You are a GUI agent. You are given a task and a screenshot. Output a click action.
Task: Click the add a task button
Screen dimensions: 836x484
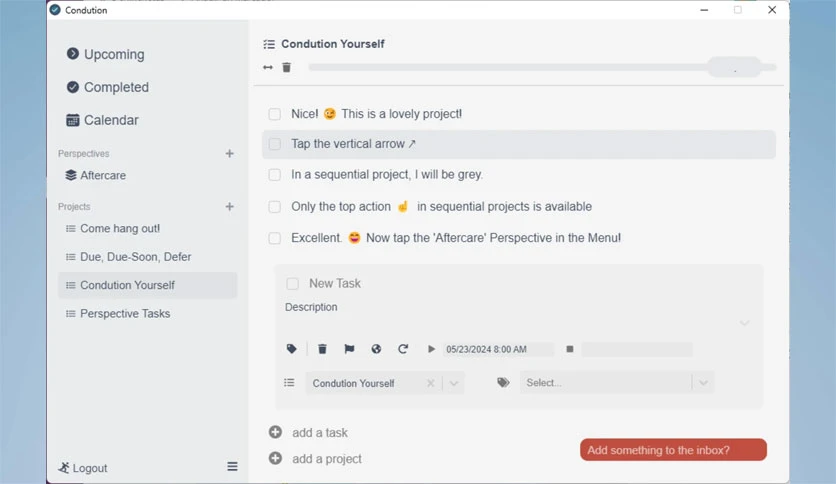[308, 432]
